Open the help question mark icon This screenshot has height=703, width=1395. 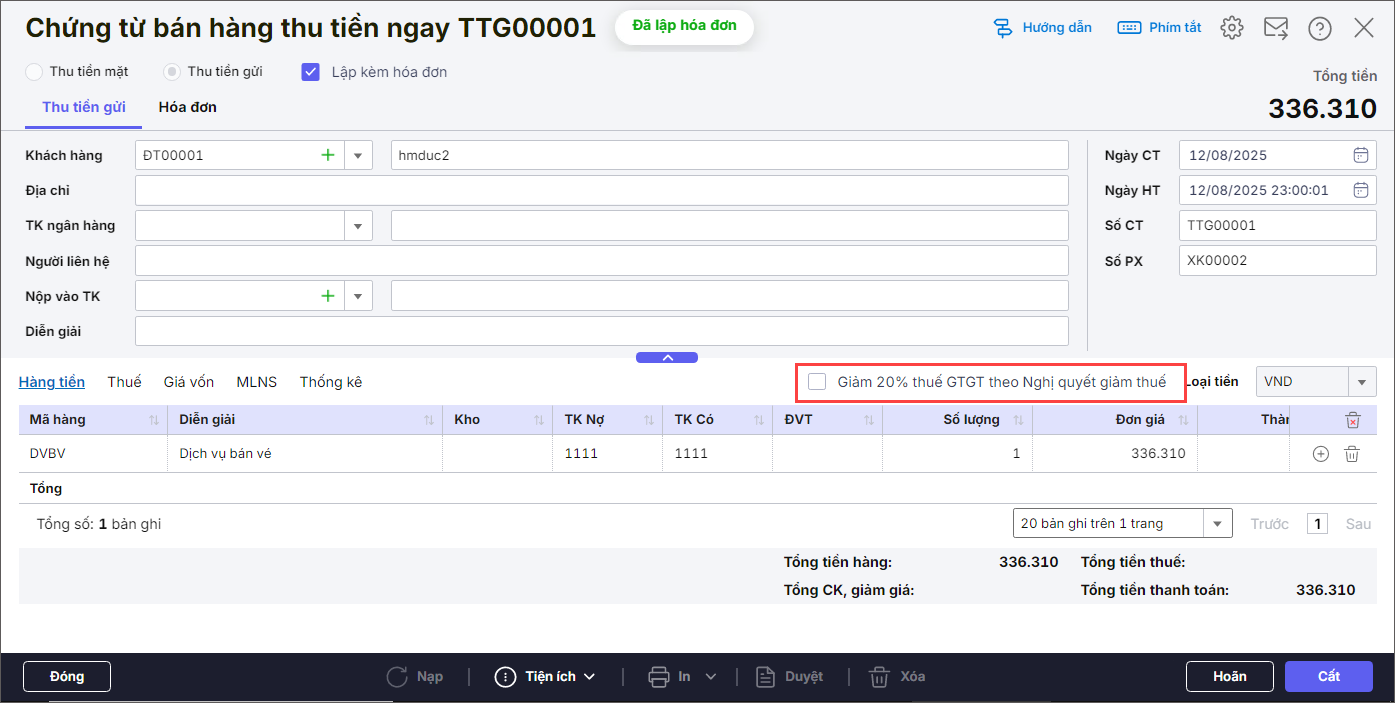(x=1320, y=28)
